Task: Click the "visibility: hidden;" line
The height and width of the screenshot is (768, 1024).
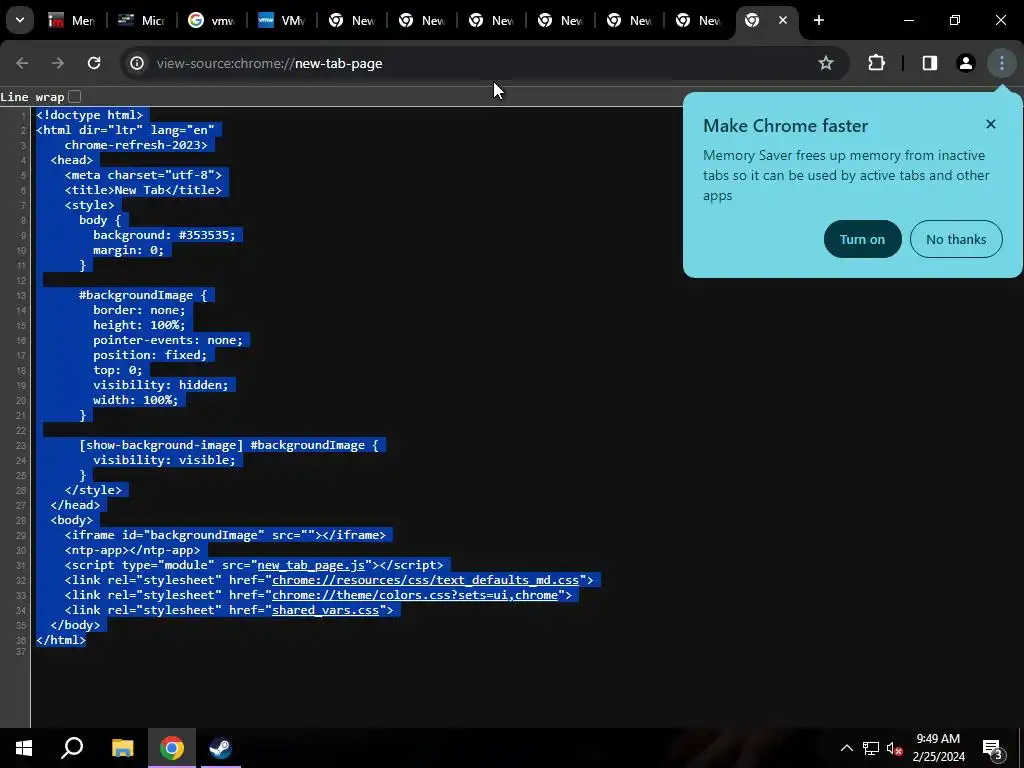Action: point(161,385)
